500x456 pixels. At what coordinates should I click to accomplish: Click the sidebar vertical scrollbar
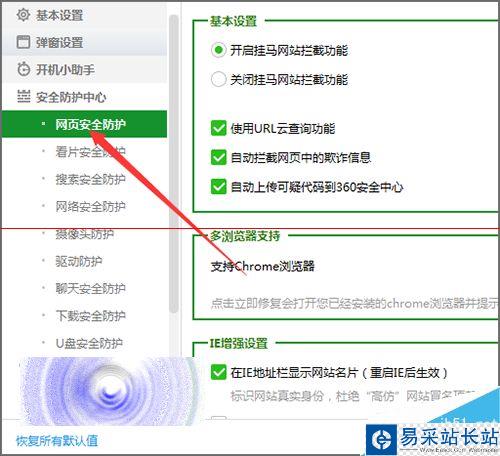click(173, 163)
